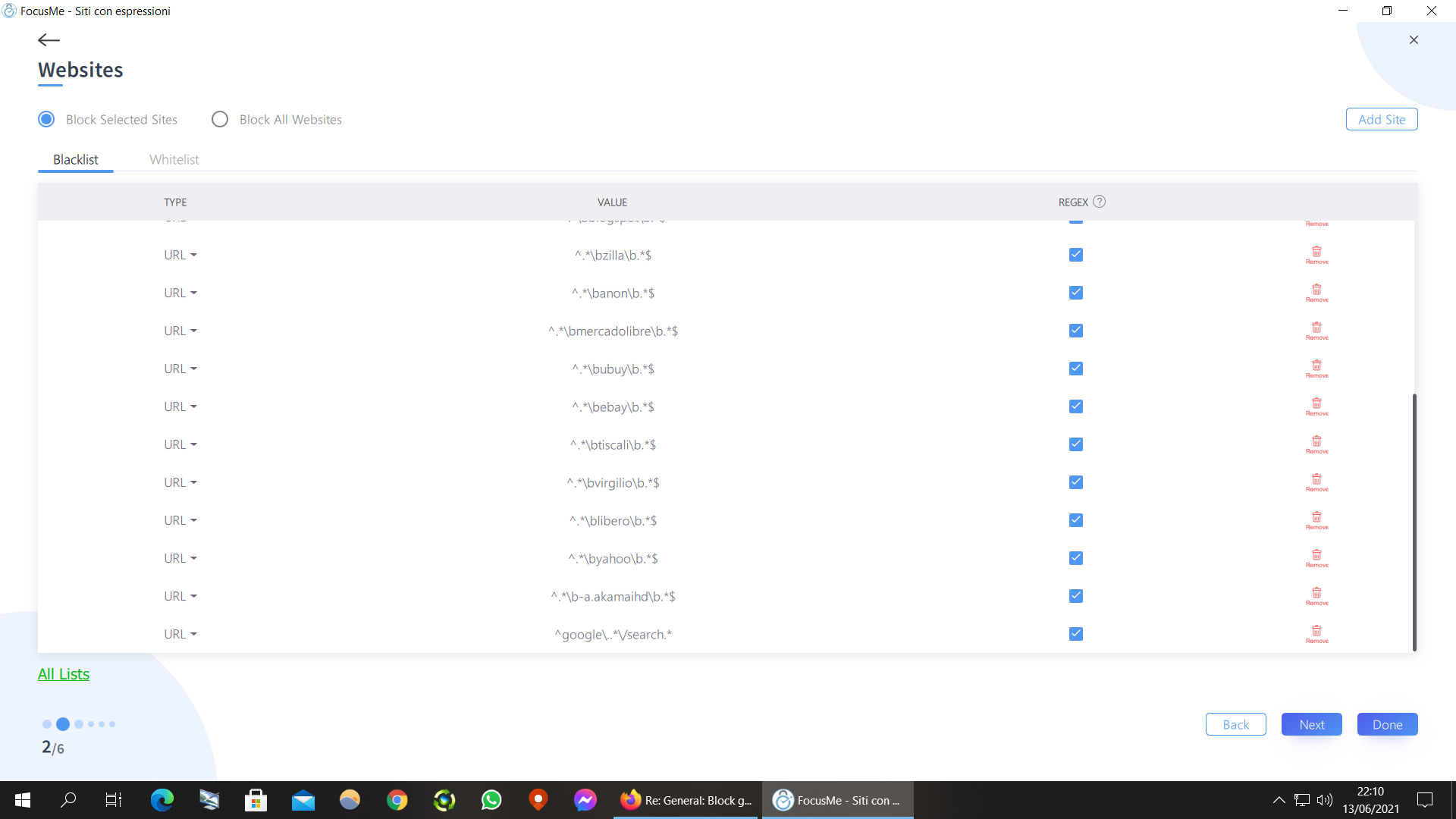Delete the byahoo row via trash icon
Viewport: 1456px width, 819px height.
point(1316,558)
